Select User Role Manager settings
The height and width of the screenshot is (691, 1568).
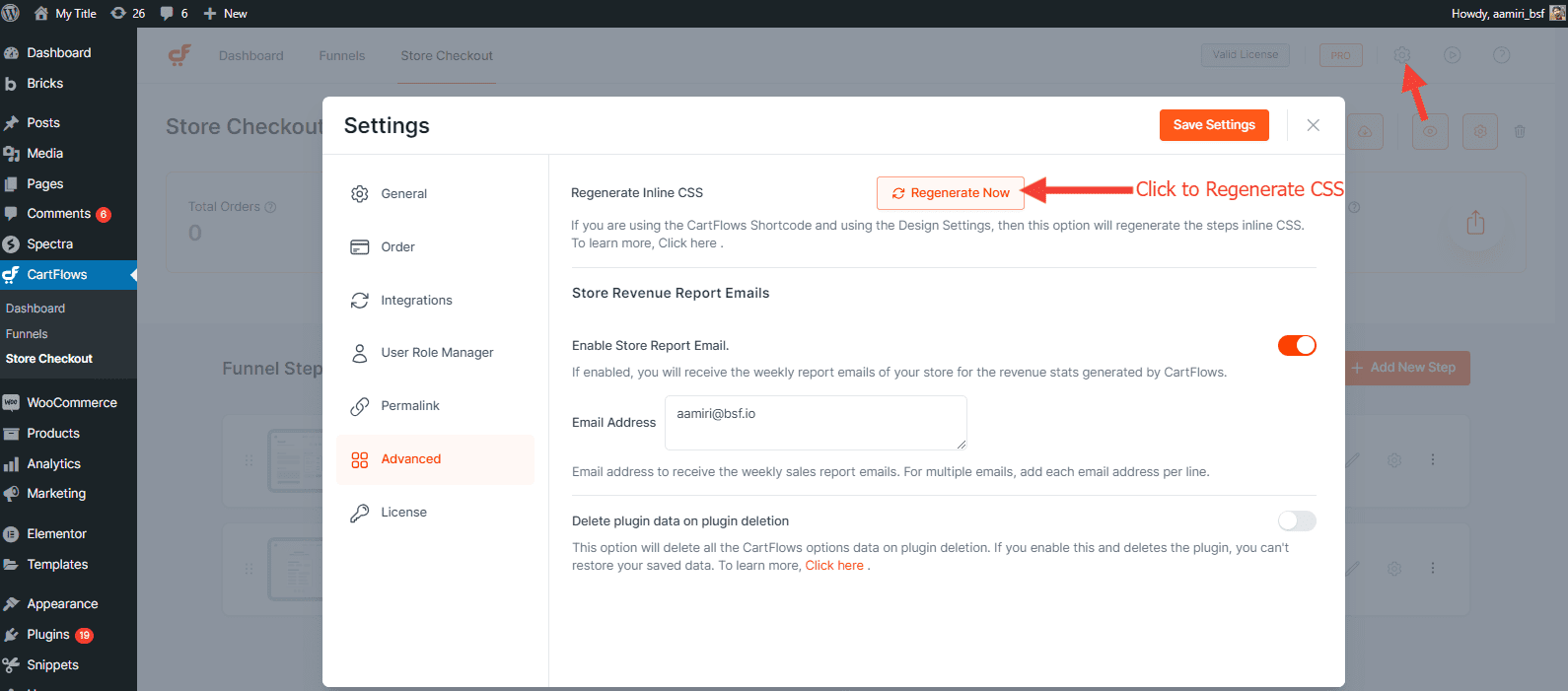(x=437, y=353)
